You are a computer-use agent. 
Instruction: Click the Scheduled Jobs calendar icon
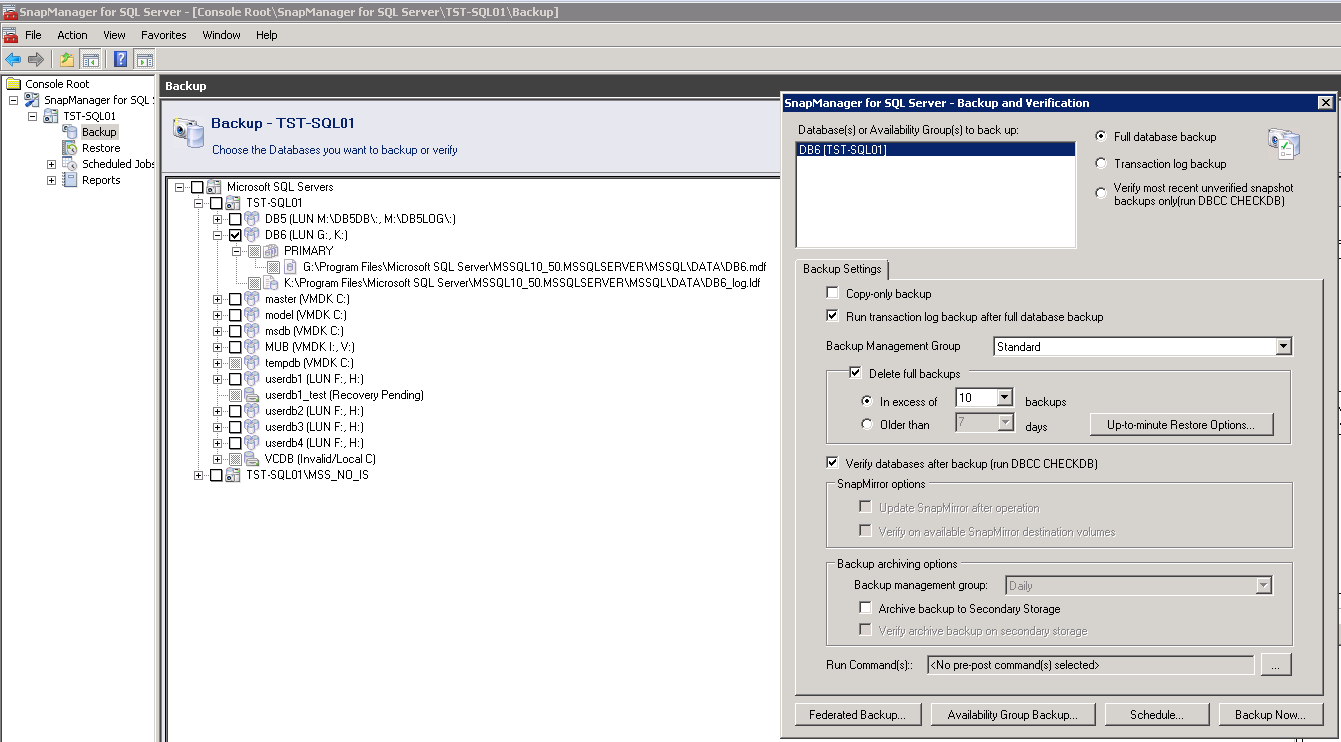(70, 164)
